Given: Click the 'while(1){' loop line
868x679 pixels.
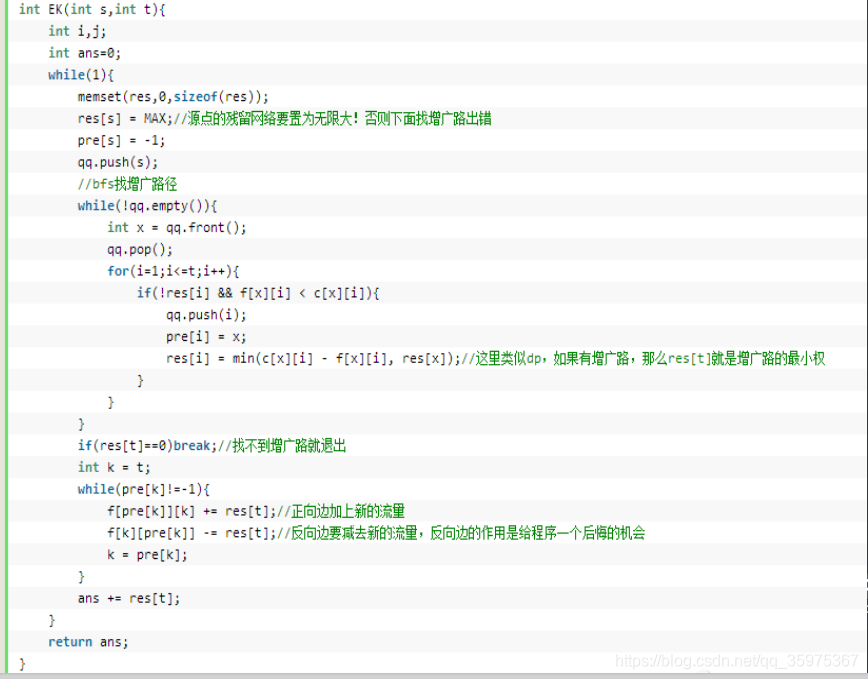Looking at the screenshot, I should pos(81,75).
